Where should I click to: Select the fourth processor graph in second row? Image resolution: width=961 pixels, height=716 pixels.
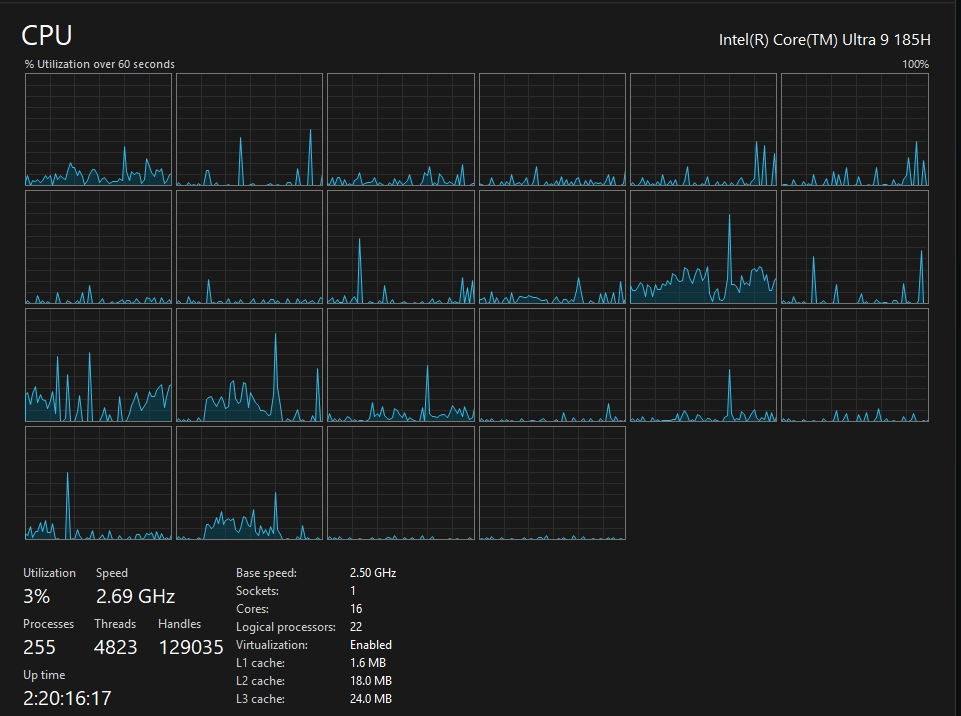pos(552,247)
